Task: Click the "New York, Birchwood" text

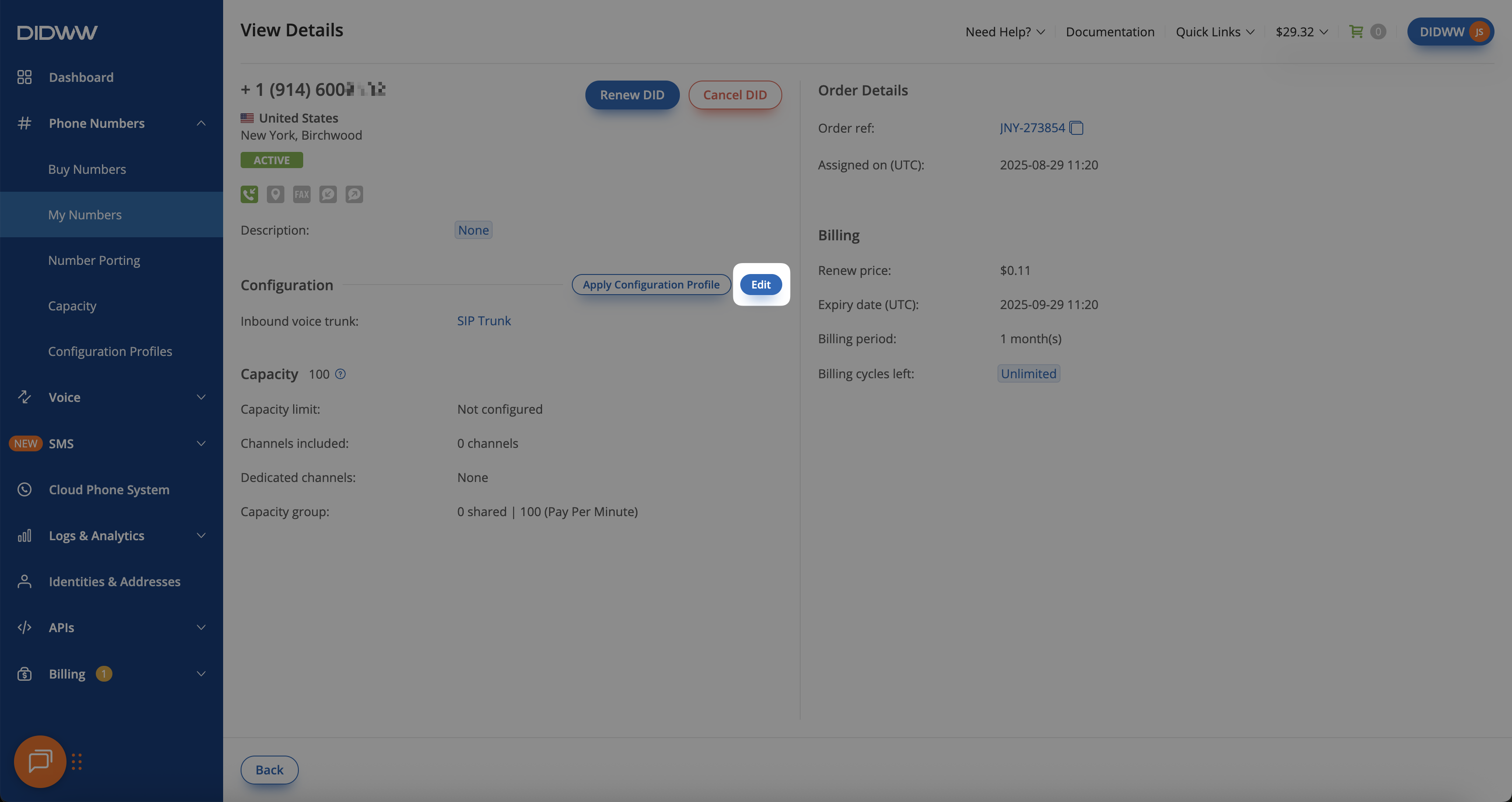Action: click(x=301, y=135)
